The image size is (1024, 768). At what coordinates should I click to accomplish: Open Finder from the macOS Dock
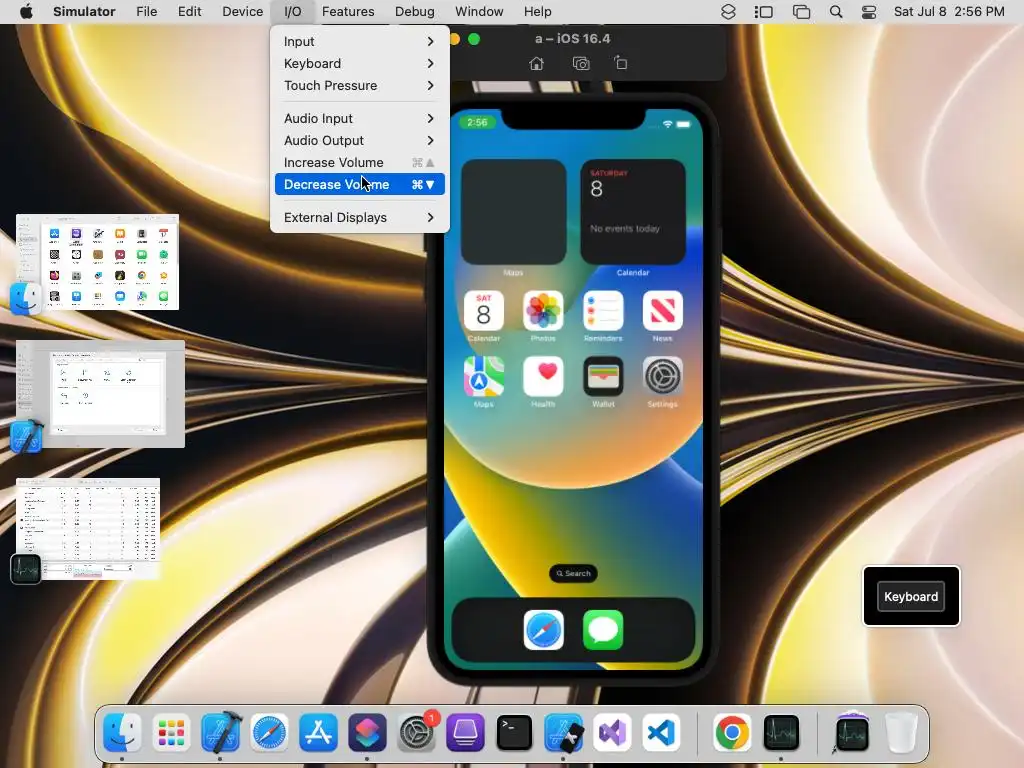pyautogui.click(x=122, y=732)
